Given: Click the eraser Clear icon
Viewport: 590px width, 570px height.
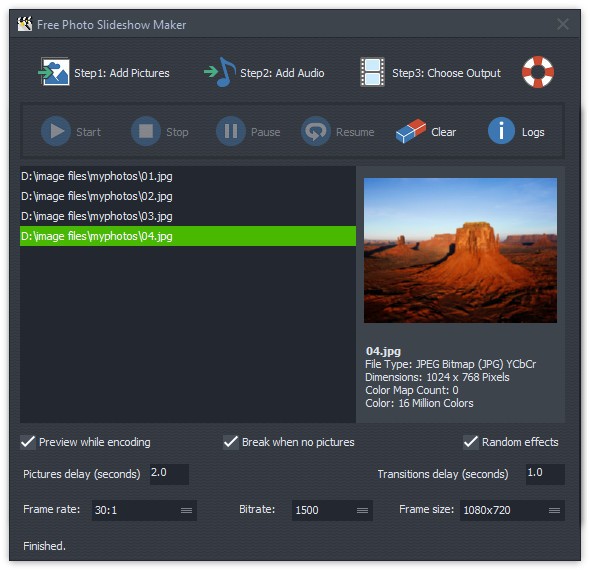Looking at the screenshot, I should [411, 131].
